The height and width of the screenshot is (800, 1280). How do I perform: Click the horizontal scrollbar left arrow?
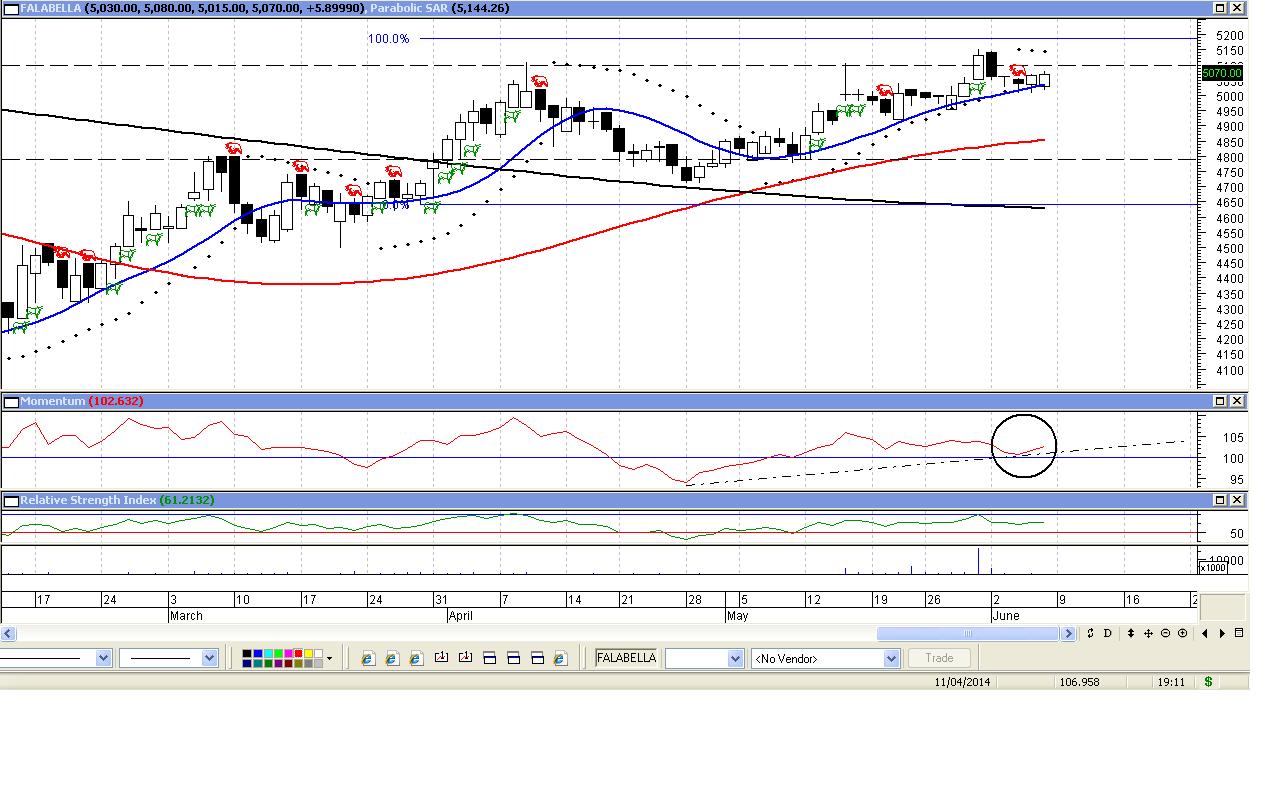tap(8, 633)
